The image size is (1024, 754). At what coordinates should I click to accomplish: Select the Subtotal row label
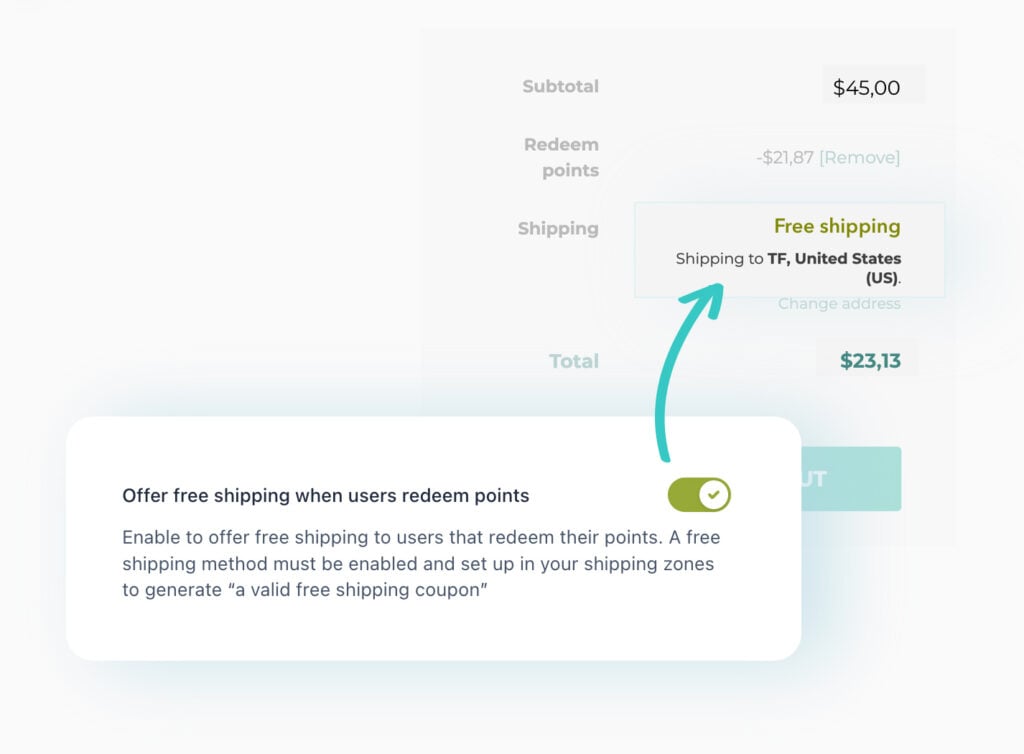561,86
